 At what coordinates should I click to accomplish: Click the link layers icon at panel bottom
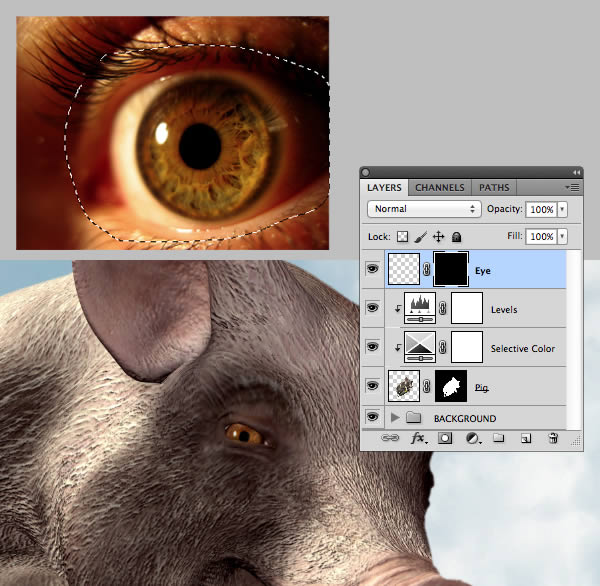pyautogui.click(x=390, y=438)
